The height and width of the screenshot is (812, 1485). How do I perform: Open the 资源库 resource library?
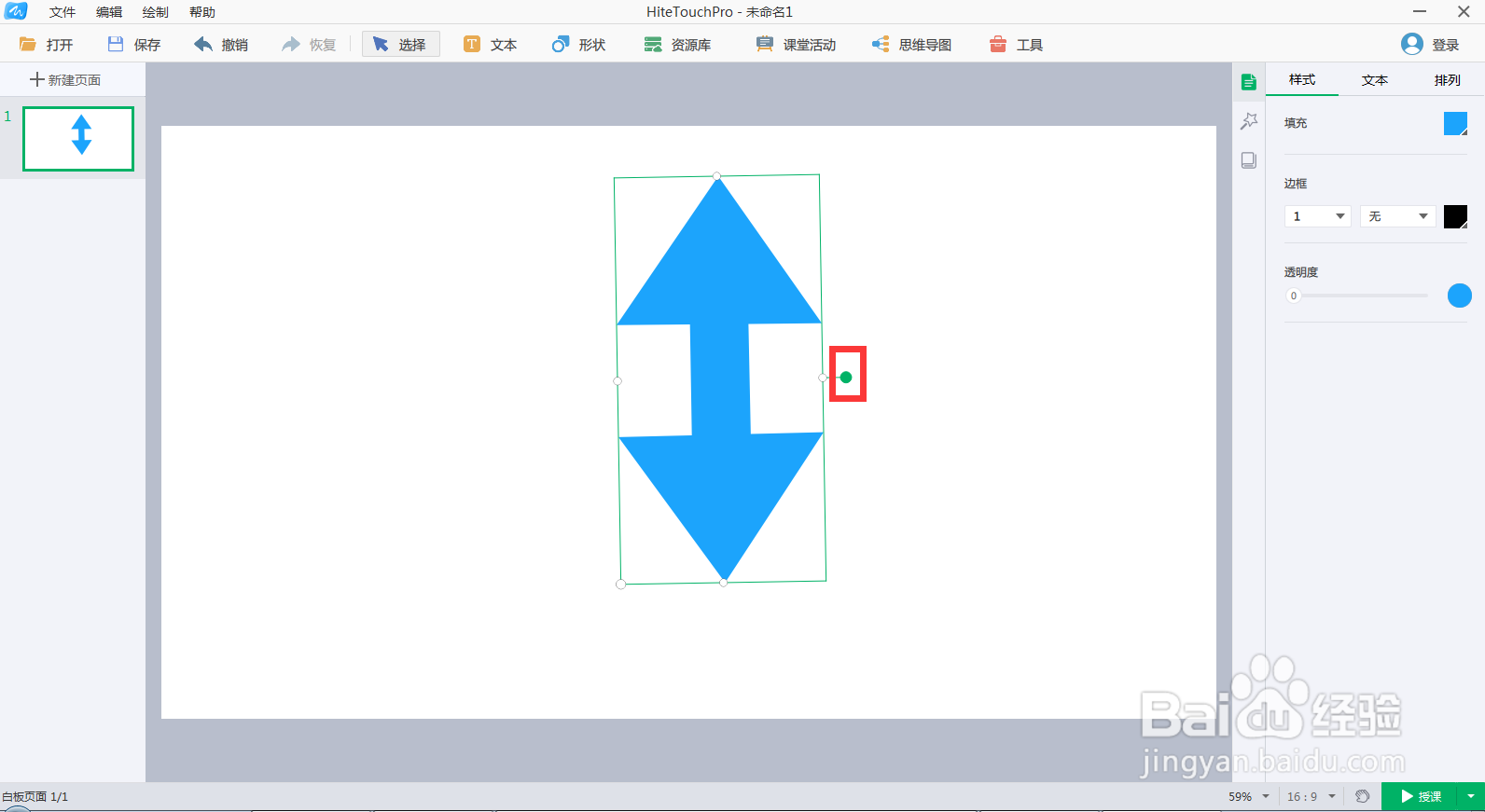tap(677, 45)
